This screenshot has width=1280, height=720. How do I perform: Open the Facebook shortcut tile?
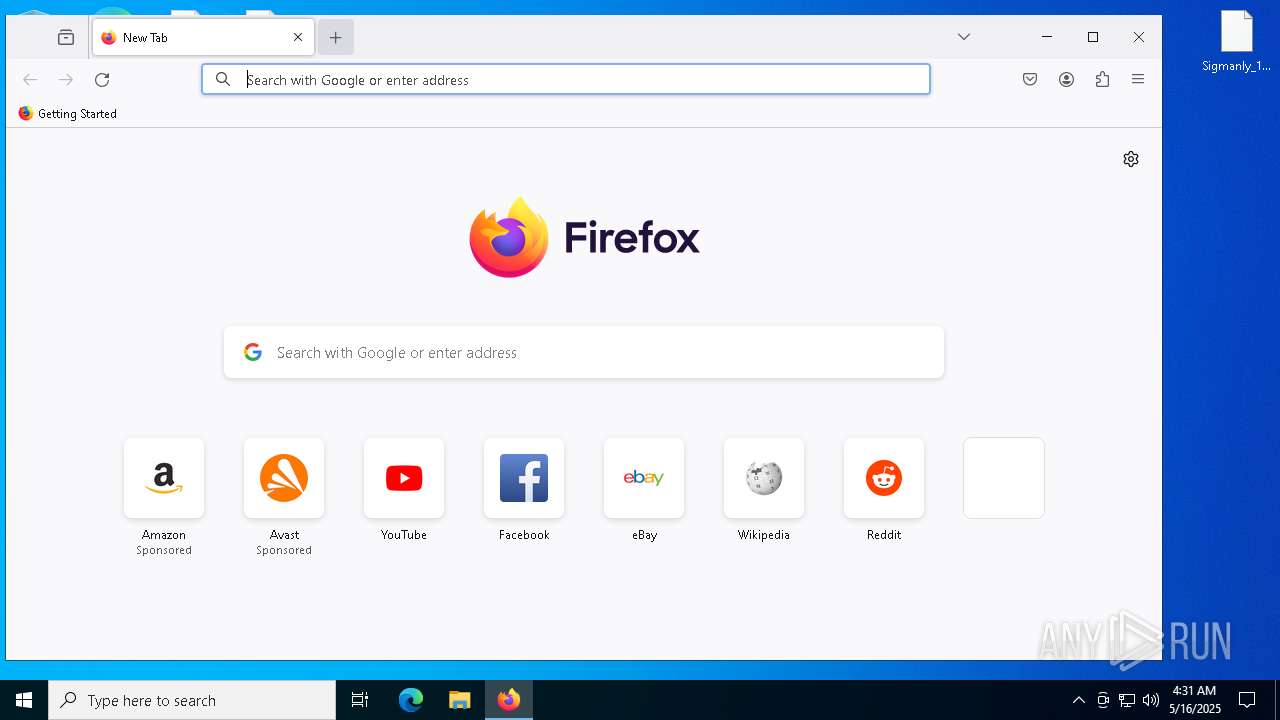[x=524, y=478]
